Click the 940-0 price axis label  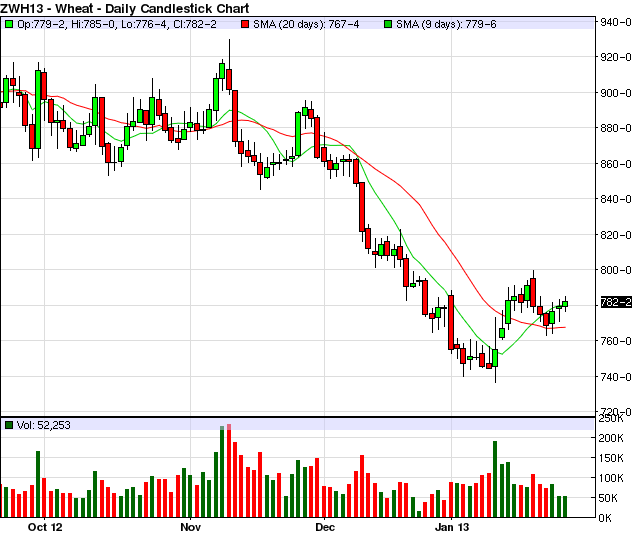616,22
